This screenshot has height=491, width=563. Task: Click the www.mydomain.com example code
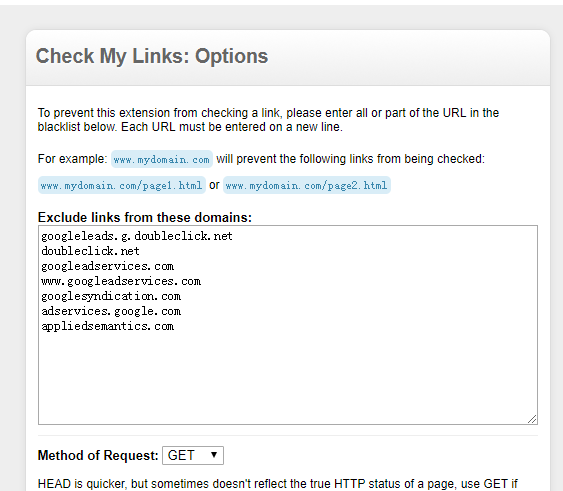coord(162,159)
